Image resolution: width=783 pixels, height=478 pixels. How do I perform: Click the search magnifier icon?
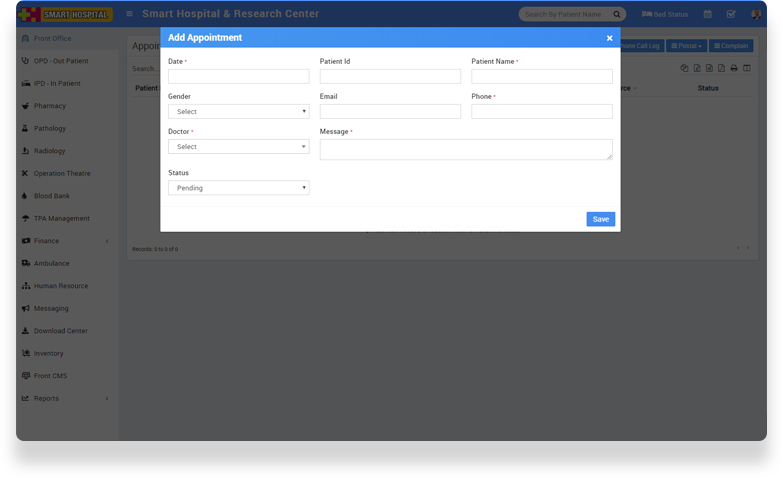(617, 14)
